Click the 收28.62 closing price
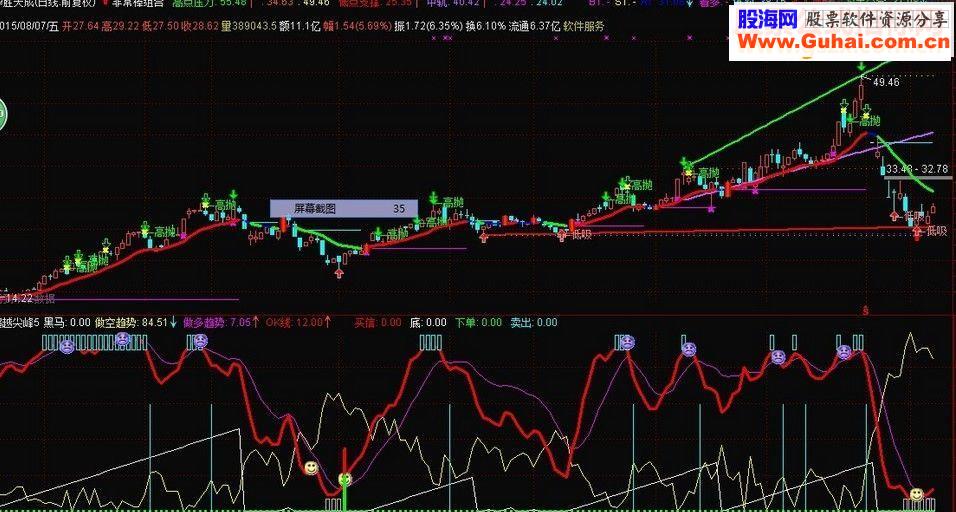This screenshot has width=956, height=512. click(202, 26)
